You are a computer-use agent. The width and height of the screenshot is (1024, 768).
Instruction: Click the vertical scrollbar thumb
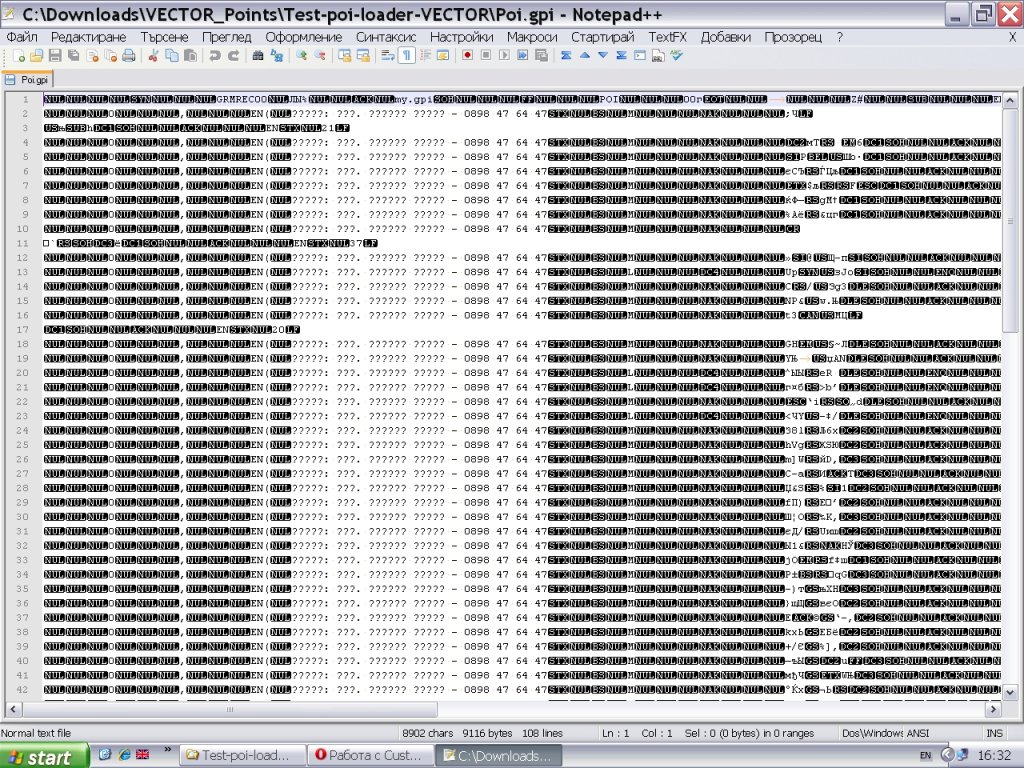click(1010, 220)
